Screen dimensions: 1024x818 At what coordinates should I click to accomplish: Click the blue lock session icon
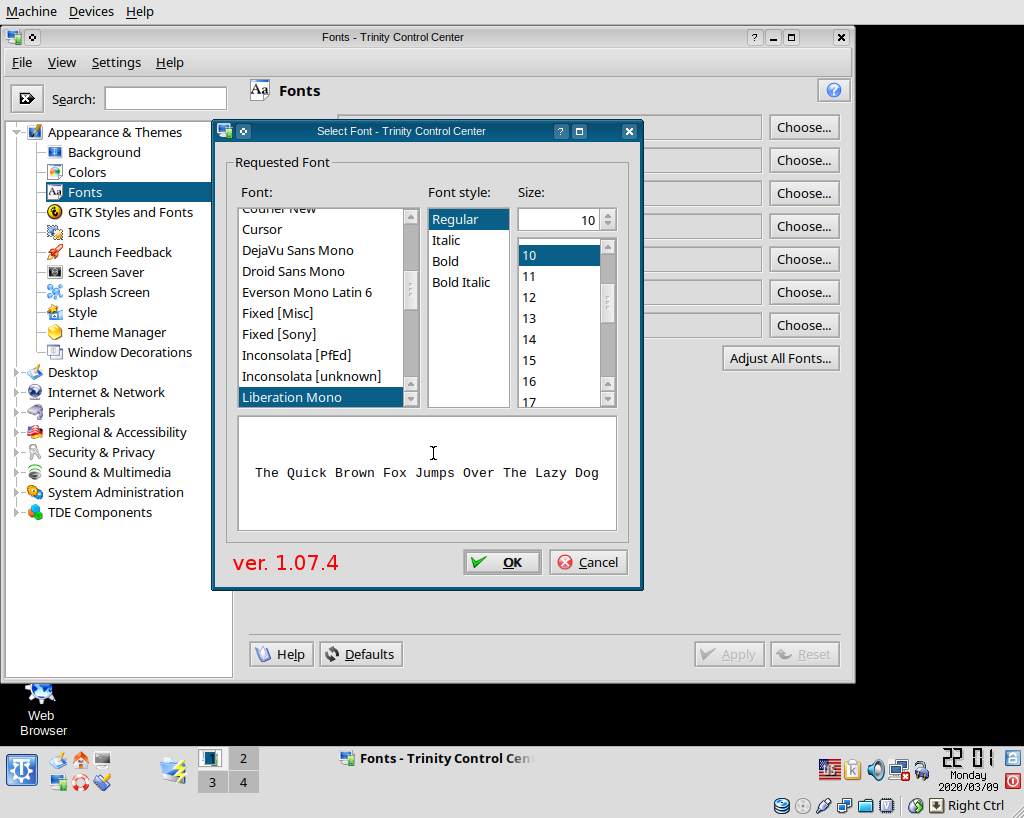click(1013, 758)
